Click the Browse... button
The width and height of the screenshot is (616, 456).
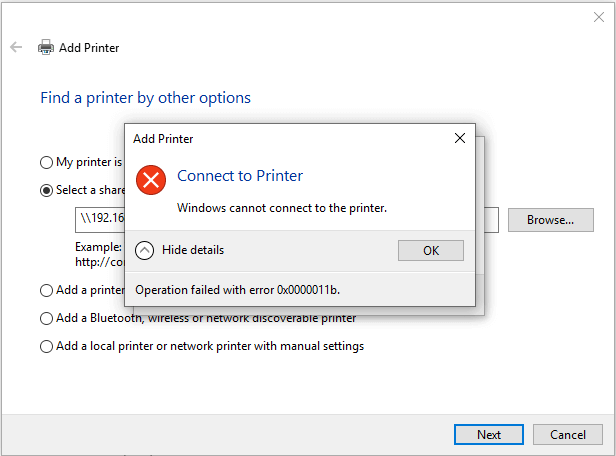click(x=550, y=220)
